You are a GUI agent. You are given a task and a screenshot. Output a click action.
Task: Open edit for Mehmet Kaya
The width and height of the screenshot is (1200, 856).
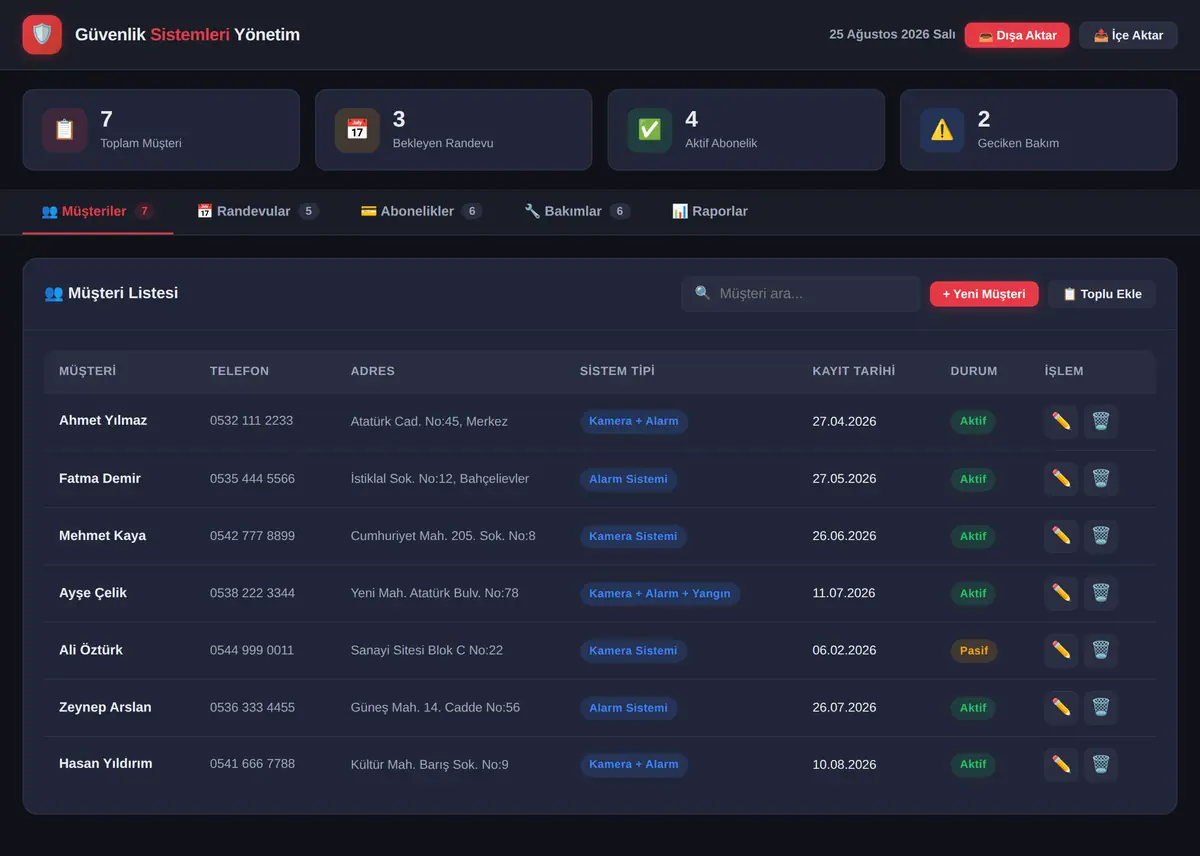[x=1061, y=536]
